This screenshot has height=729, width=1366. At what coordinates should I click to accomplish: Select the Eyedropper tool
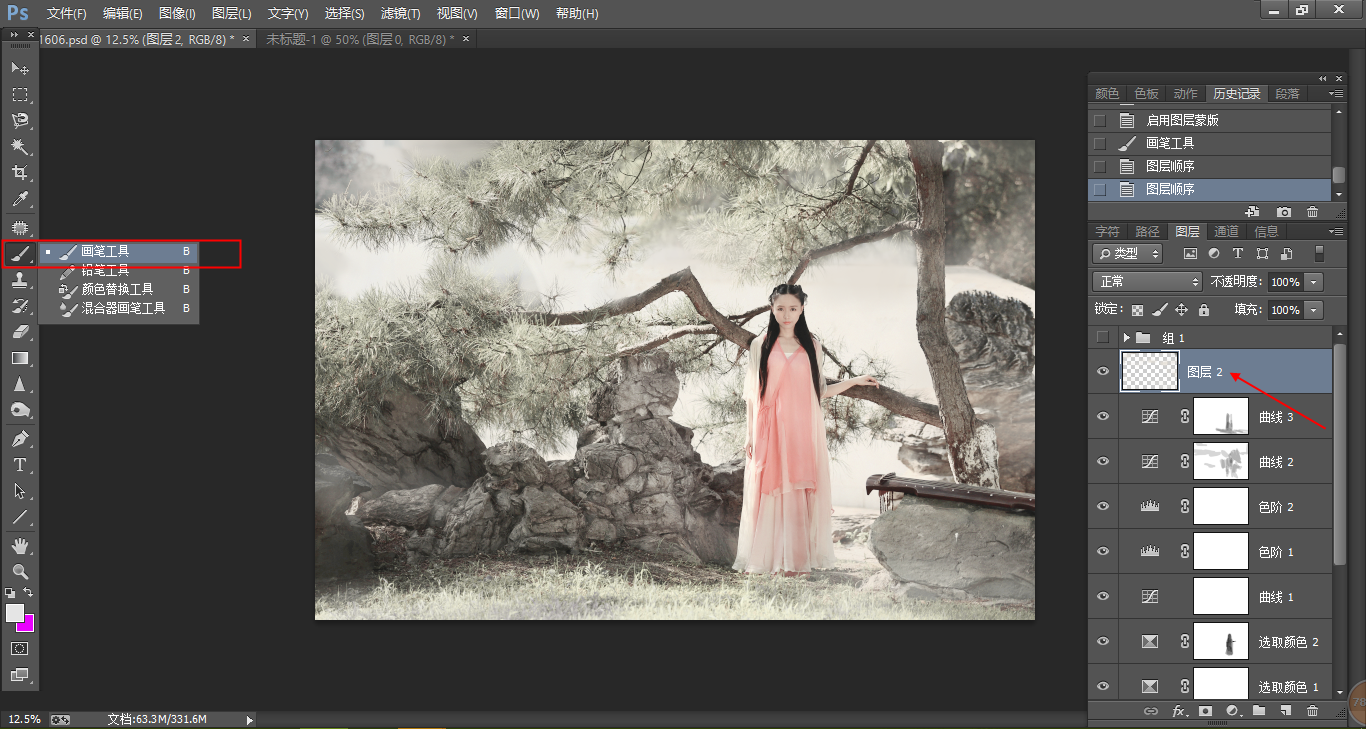click(x=19, y=199)
